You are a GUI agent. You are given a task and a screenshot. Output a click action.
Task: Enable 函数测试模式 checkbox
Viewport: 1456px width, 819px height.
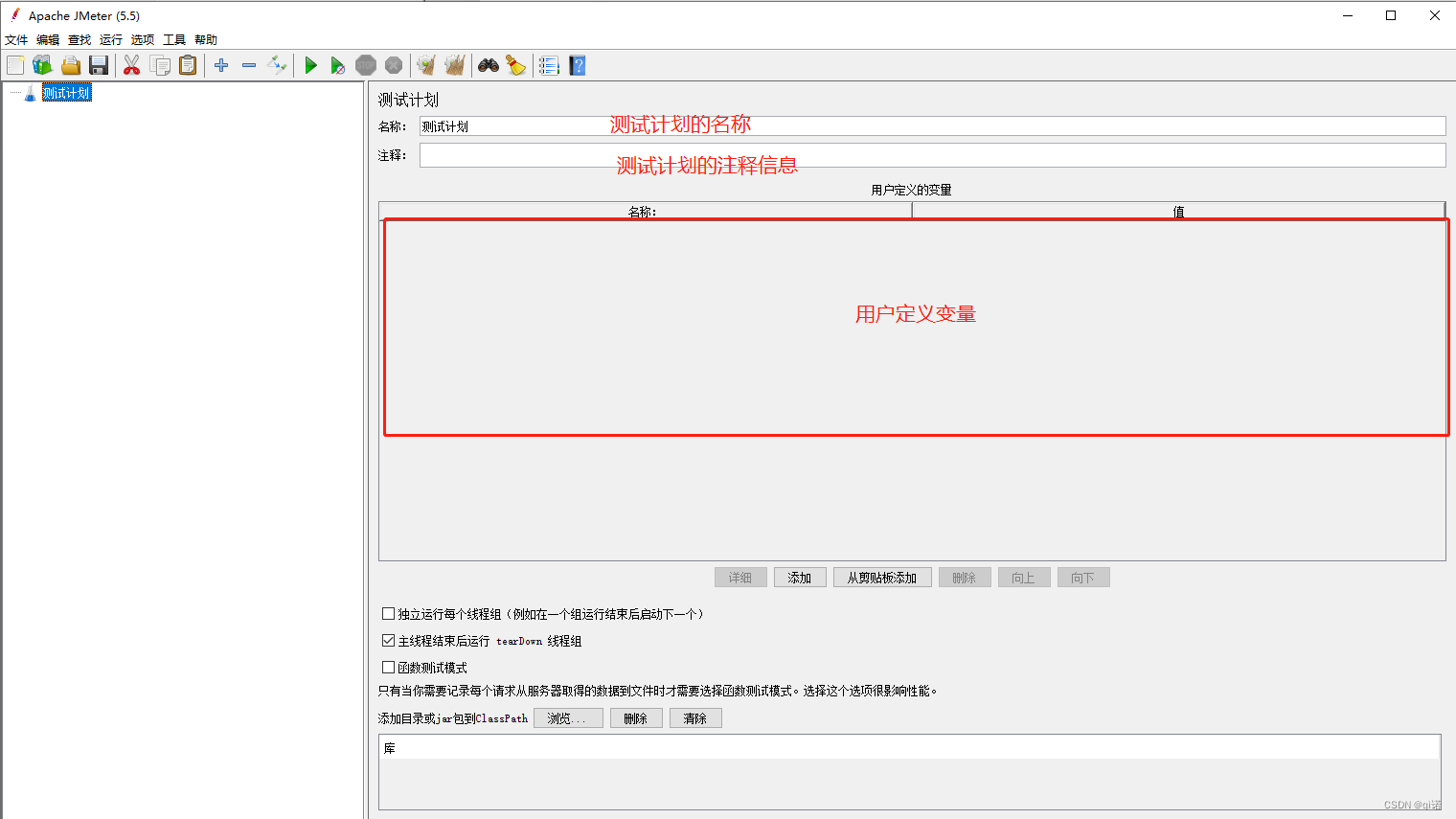pyautogui.click(x=388, y=668)
